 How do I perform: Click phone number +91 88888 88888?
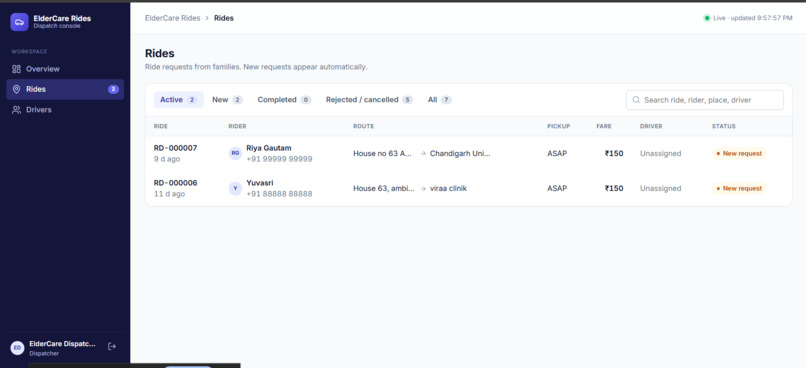coord(280,194)
